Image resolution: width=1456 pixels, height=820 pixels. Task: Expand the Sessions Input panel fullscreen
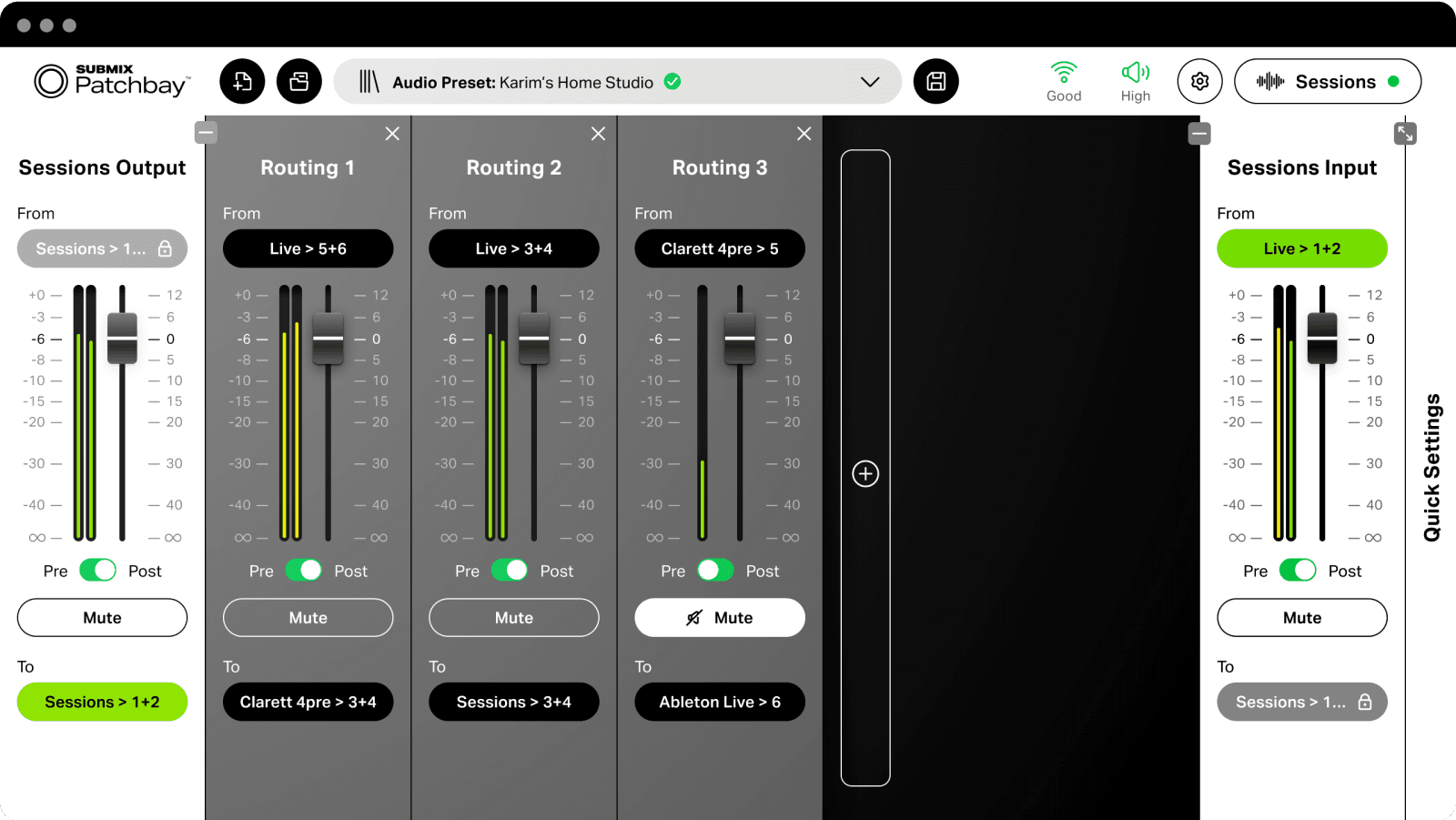1404,132
